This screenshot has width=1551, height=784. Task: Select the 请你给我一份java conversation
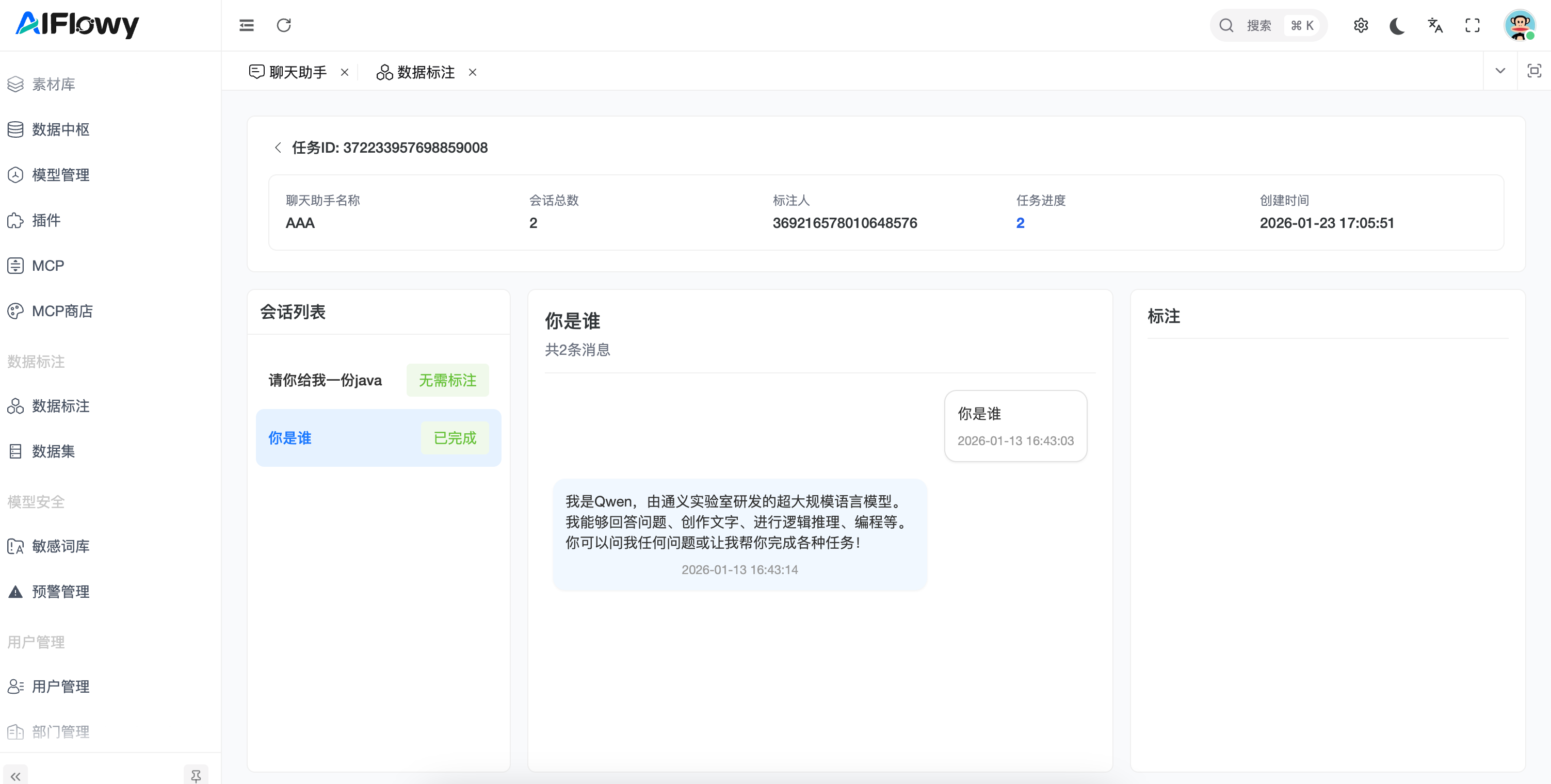325,380
